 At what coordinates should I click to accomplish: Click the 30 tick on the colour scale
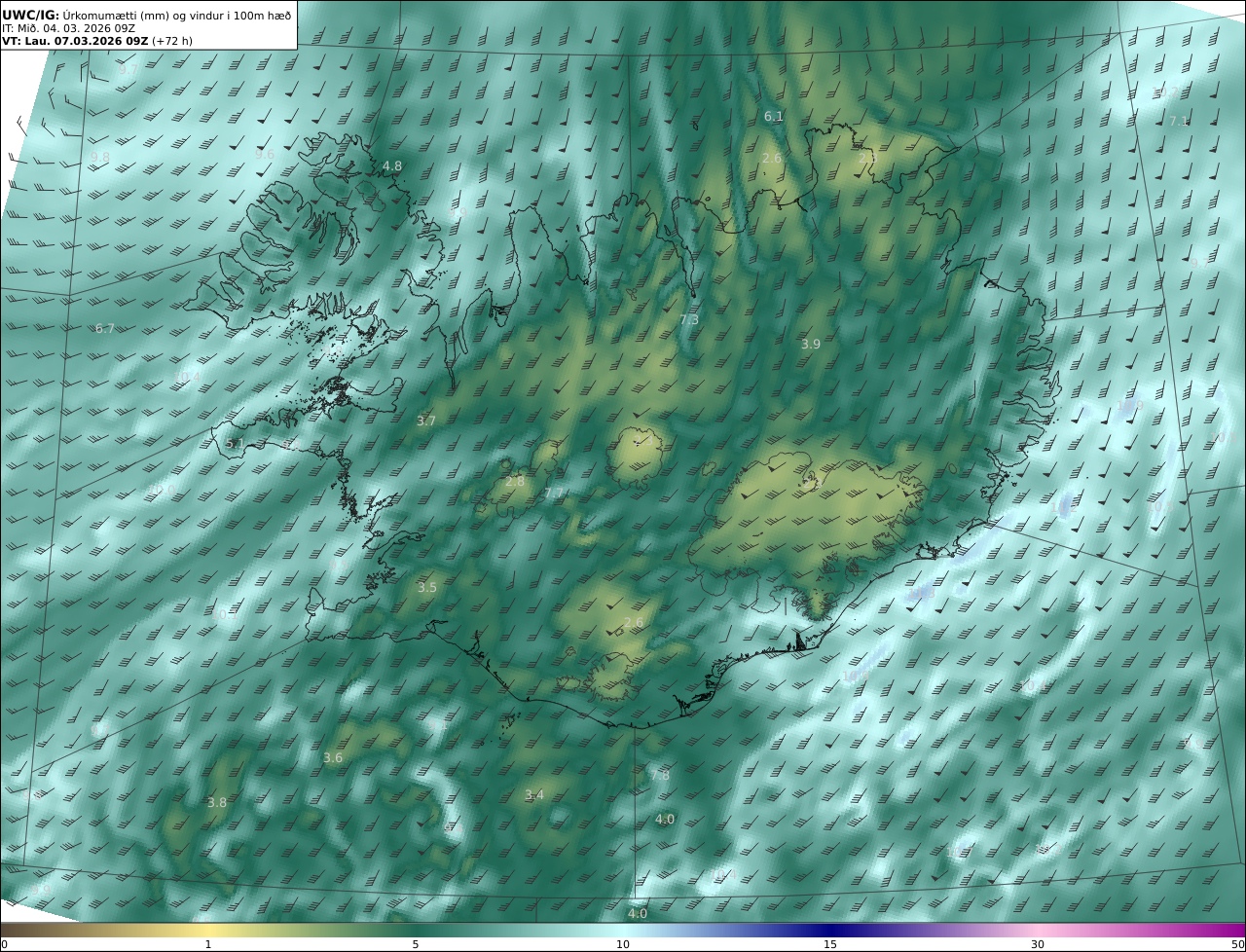point(1038,944)
